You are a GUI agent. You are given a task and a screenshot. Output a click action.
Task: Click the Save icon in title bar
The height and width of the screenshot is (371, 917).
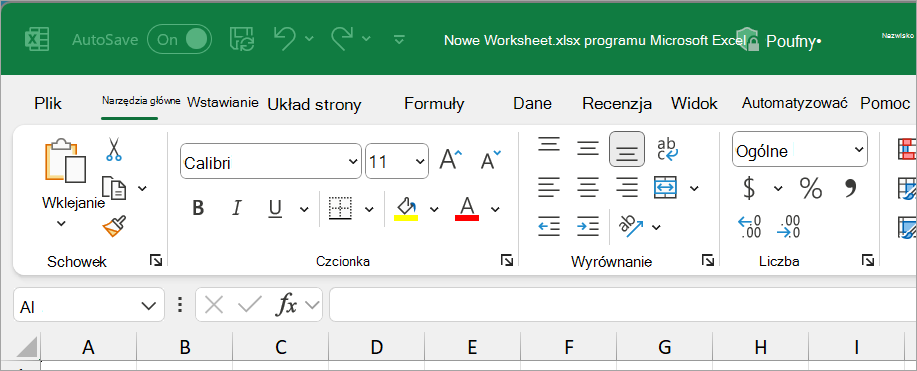241,39
